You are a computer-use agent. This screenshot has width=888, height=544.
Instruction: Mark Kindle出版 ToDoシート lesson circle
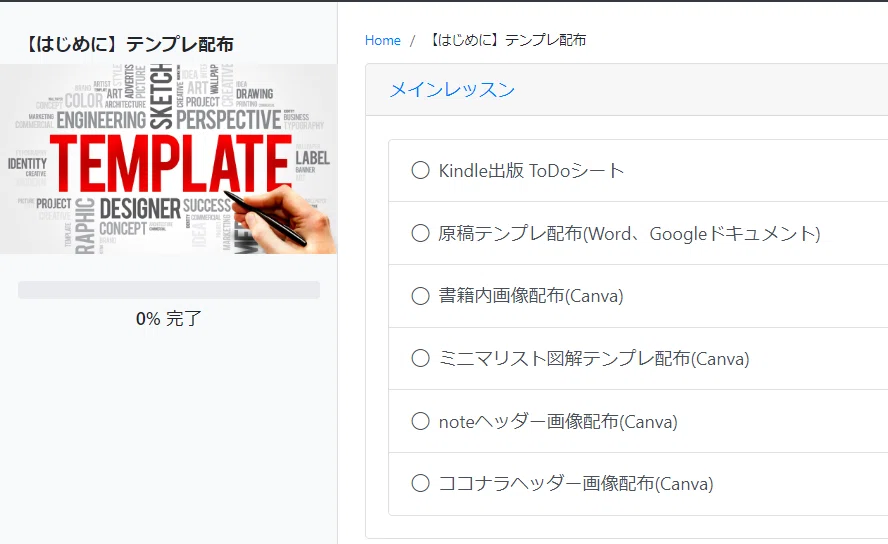tap(420, 170)
